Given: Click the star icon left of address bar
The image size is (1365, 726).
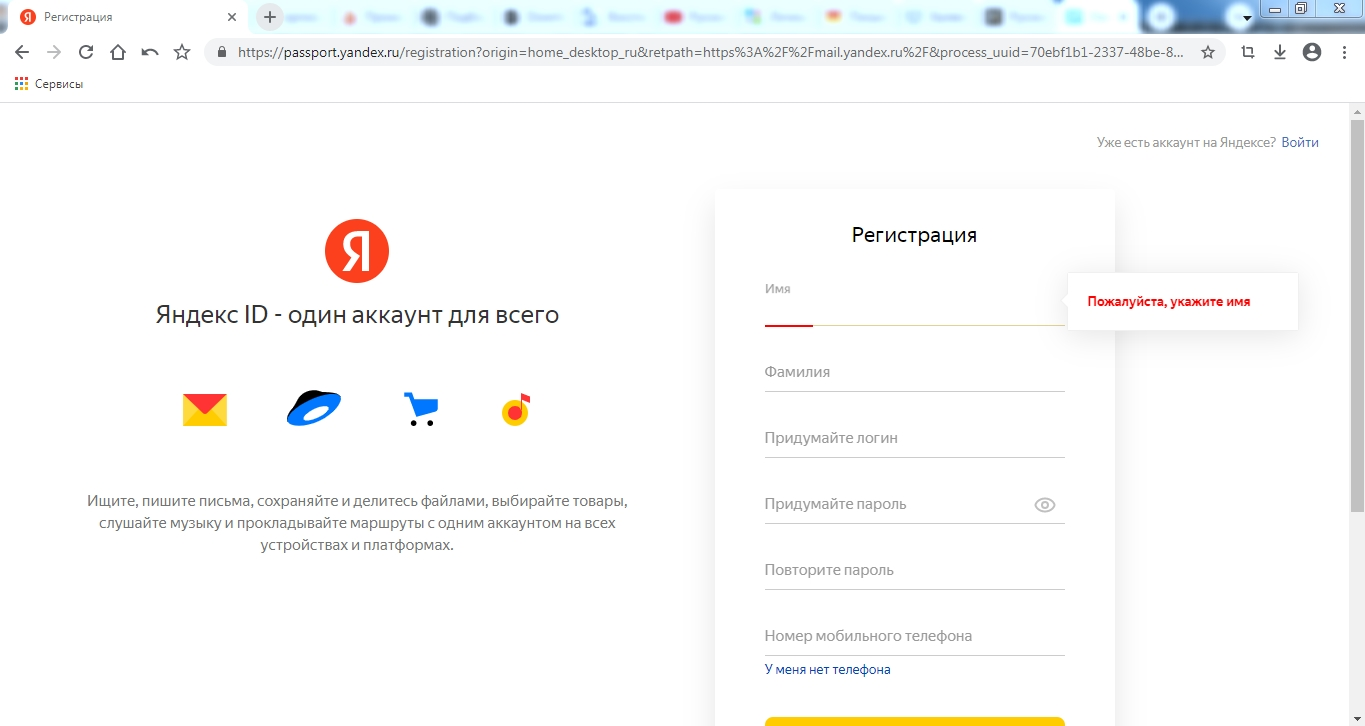Looking at the screenshot, I should pos(182,53).
